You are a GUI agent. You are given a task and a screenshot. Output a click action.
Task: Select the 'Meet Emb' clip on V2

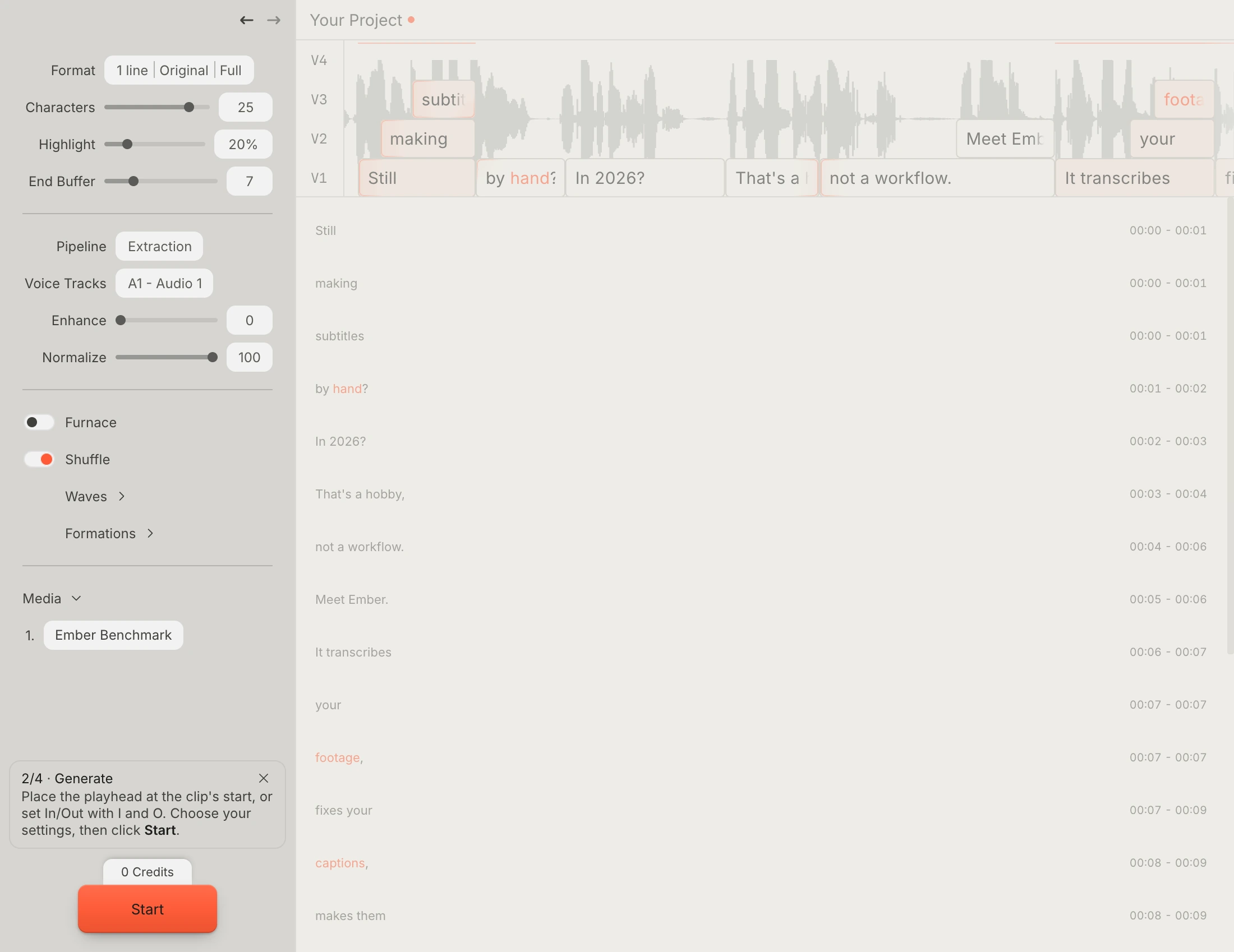1005,138
